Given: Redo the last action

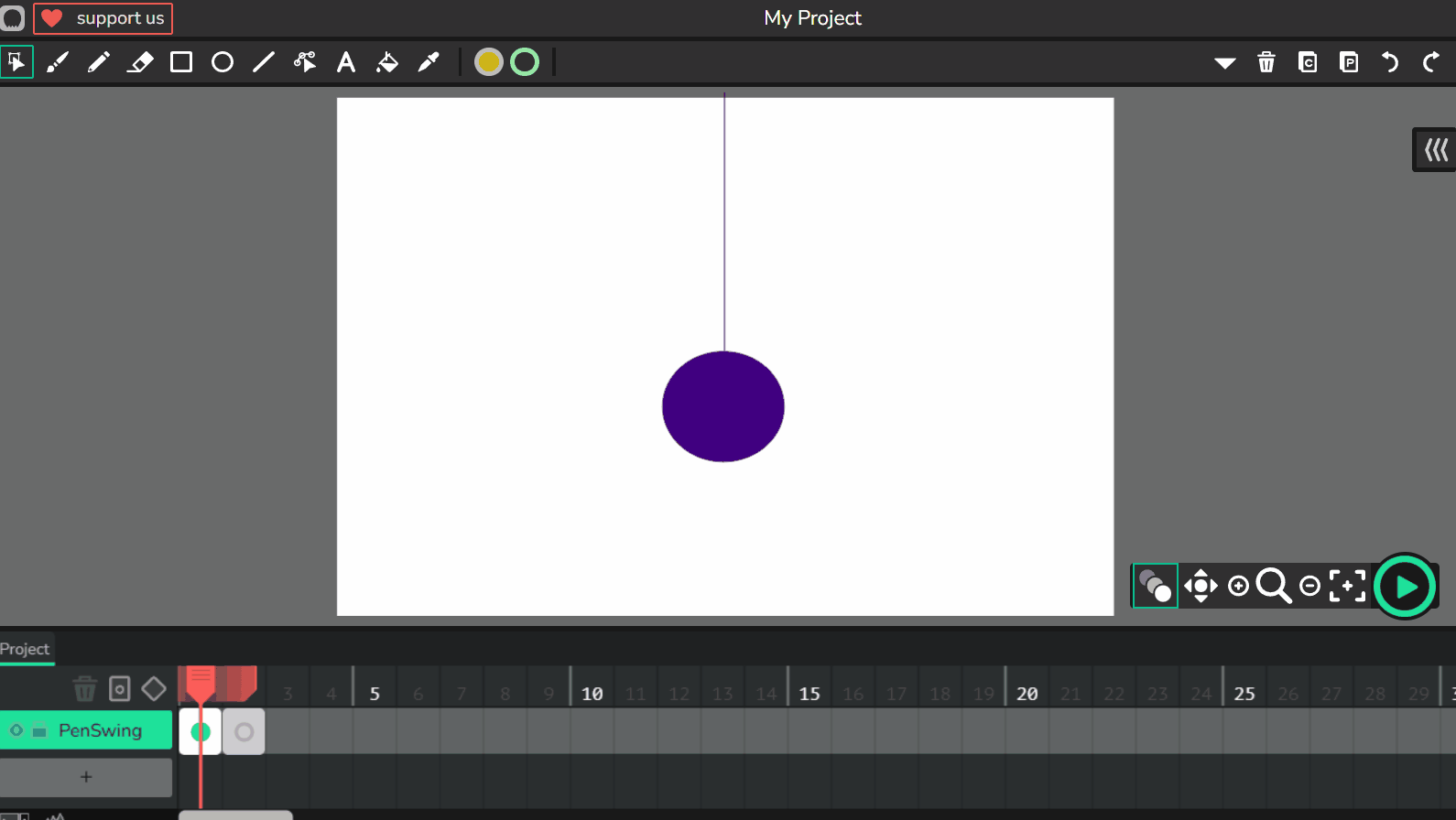Looking at the screenshot, I should 1431,62.
